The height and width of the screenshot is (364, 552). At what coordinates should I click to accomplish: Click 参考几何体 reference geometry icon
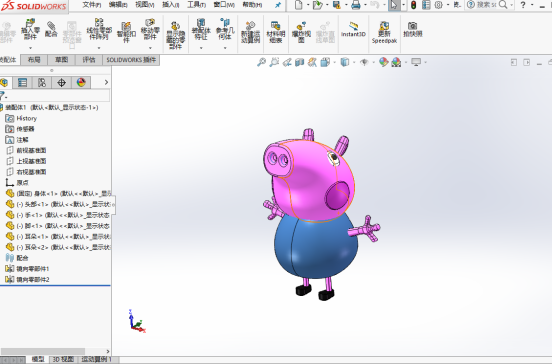coord(225,30)
